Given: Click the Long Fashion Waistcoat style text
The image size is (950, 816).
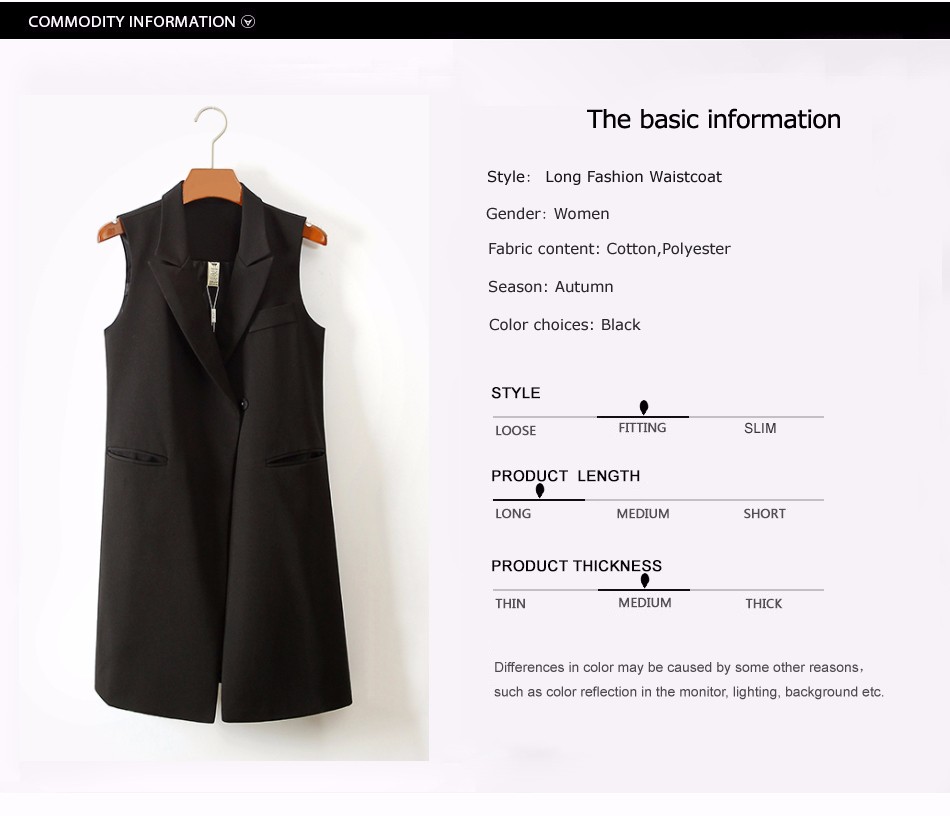Looking at the screenshot, I should point(633,177).
